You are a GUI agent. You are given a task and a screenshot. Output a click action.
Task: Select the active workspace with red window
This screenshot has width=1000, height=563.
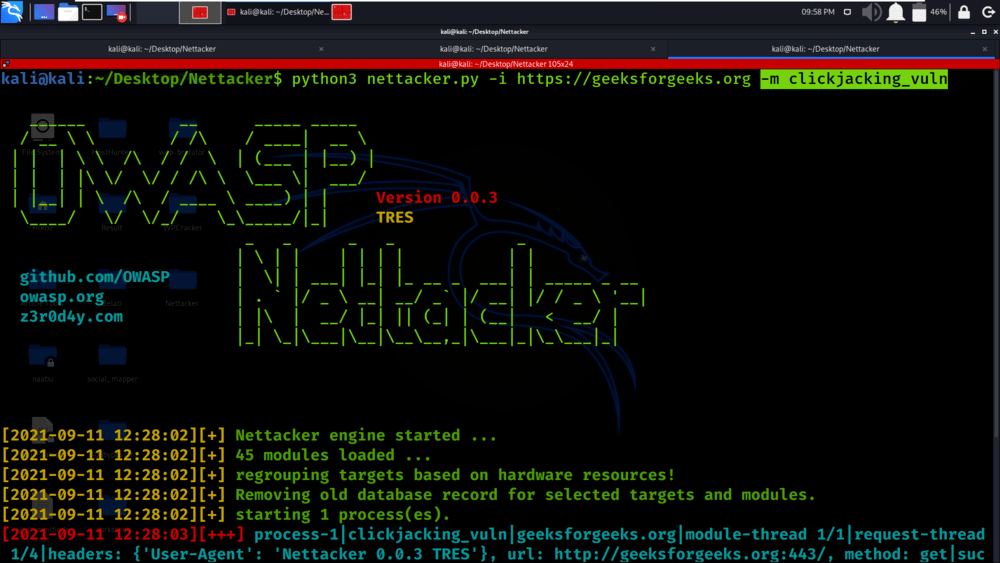[x=200, y=12]
